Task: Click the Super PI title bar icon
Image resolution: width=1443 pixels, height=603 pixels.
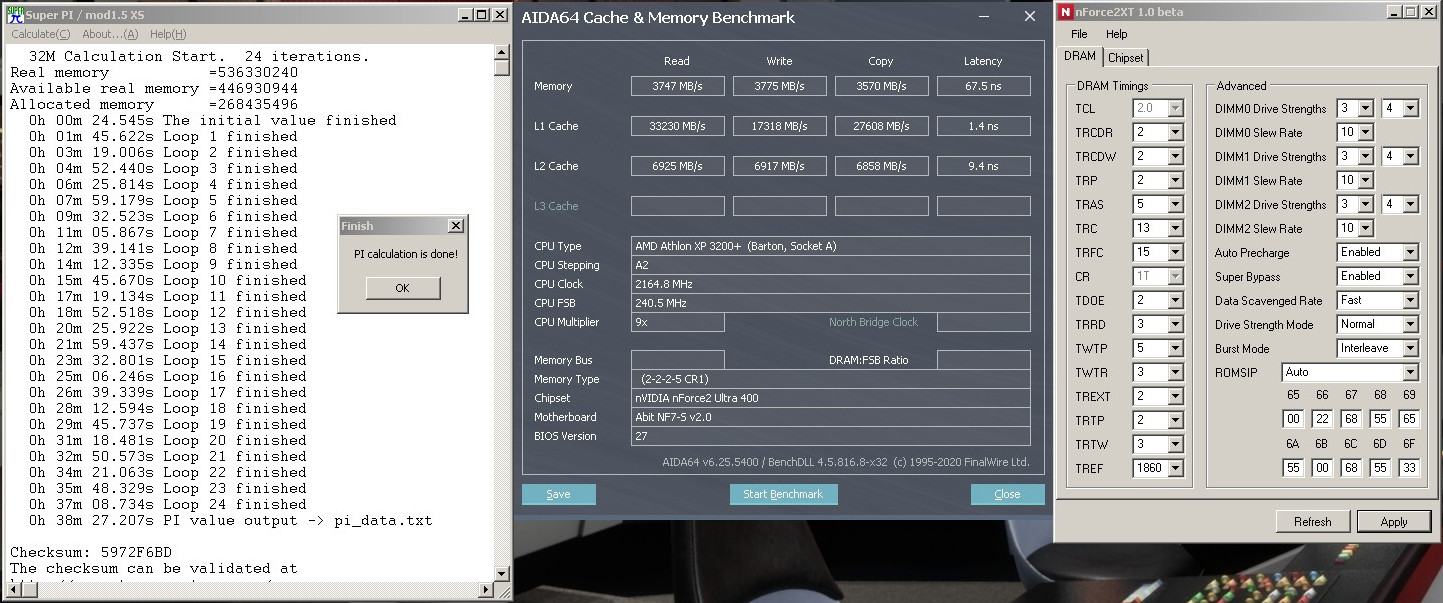Action: pyautogui.click(x=14, y=14)
